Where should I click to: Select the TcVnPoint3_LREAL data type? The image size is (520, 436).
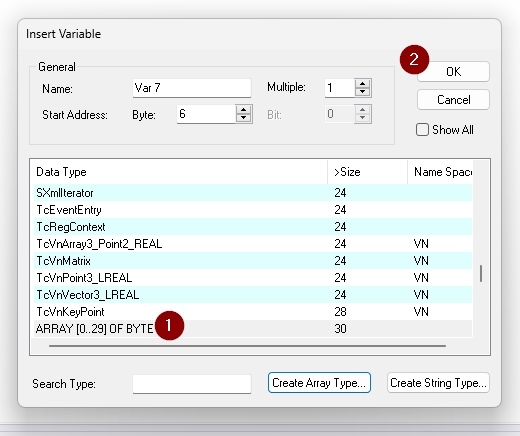253,278
